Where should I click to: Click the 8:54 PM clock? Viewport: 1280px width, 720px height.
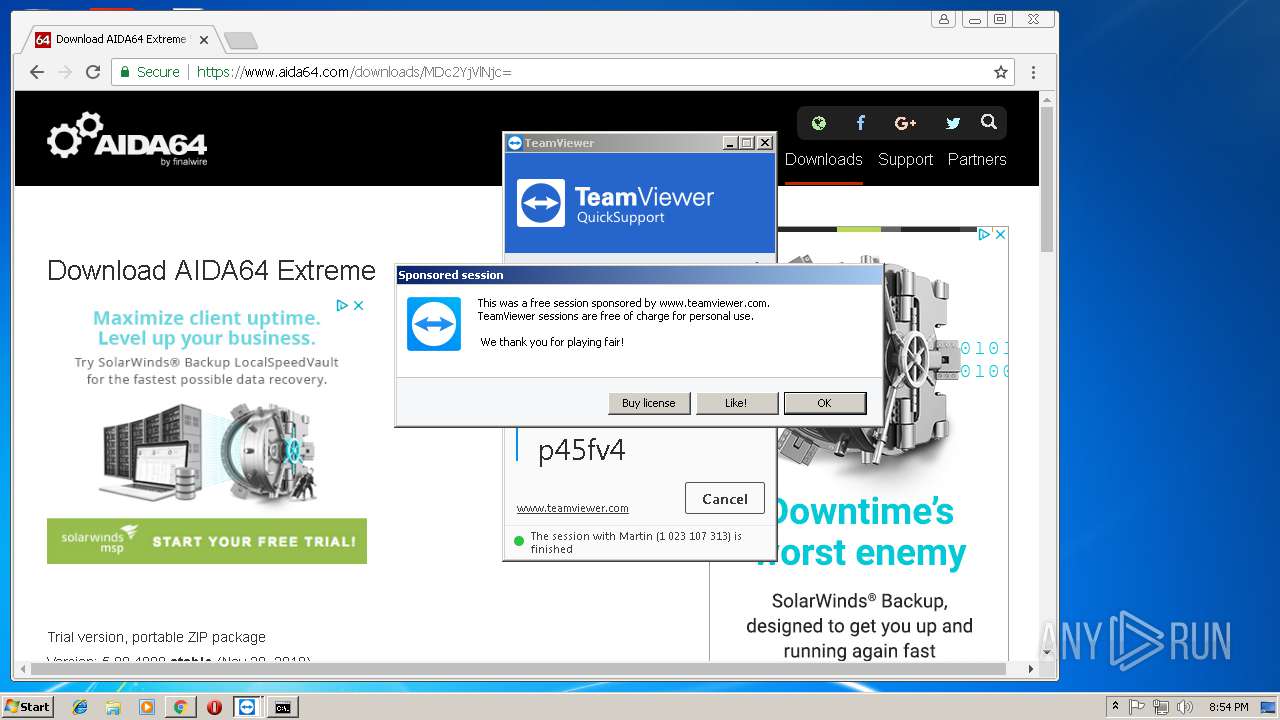pos(1228,707)
